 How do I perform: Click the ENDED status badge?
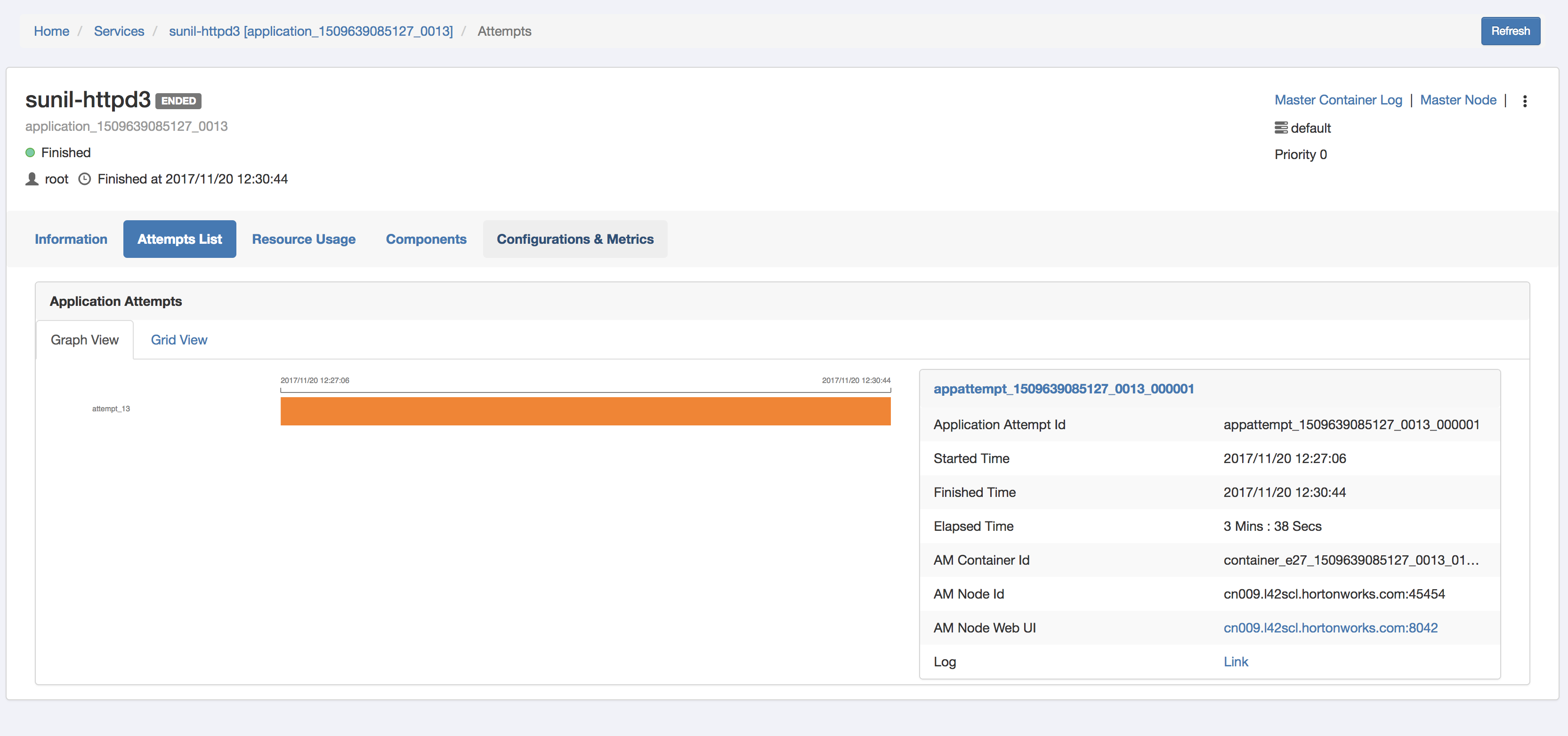click(x=178, y=101)
